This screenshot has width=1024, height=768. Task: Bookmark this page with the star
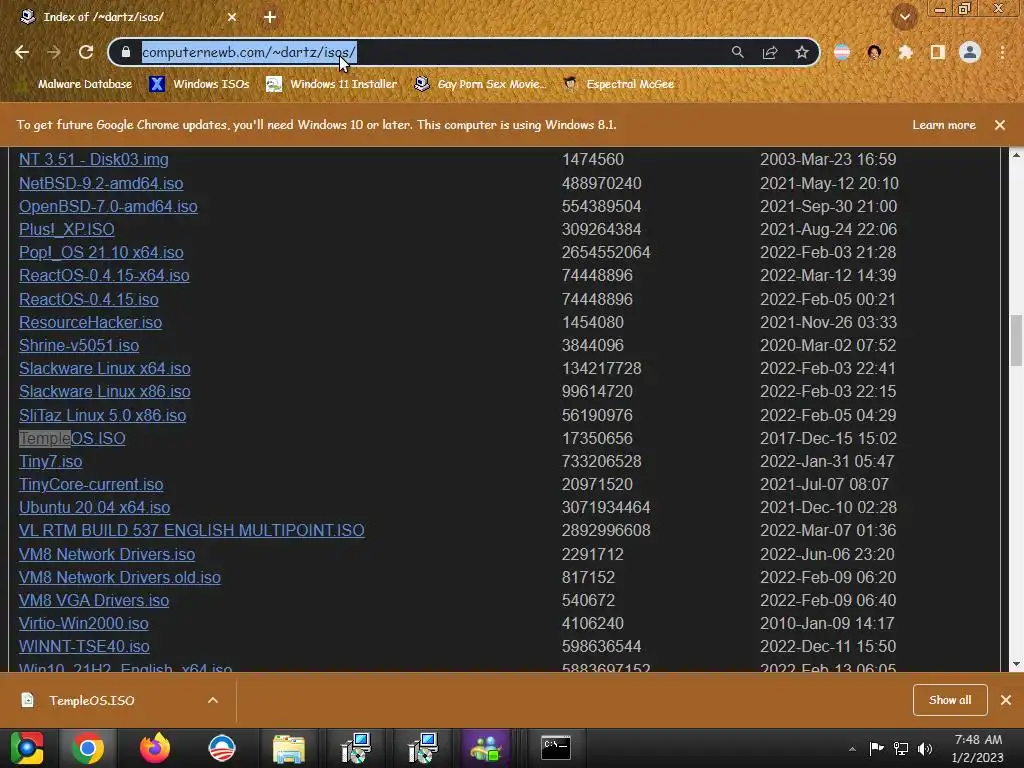(x=802, y=52)
